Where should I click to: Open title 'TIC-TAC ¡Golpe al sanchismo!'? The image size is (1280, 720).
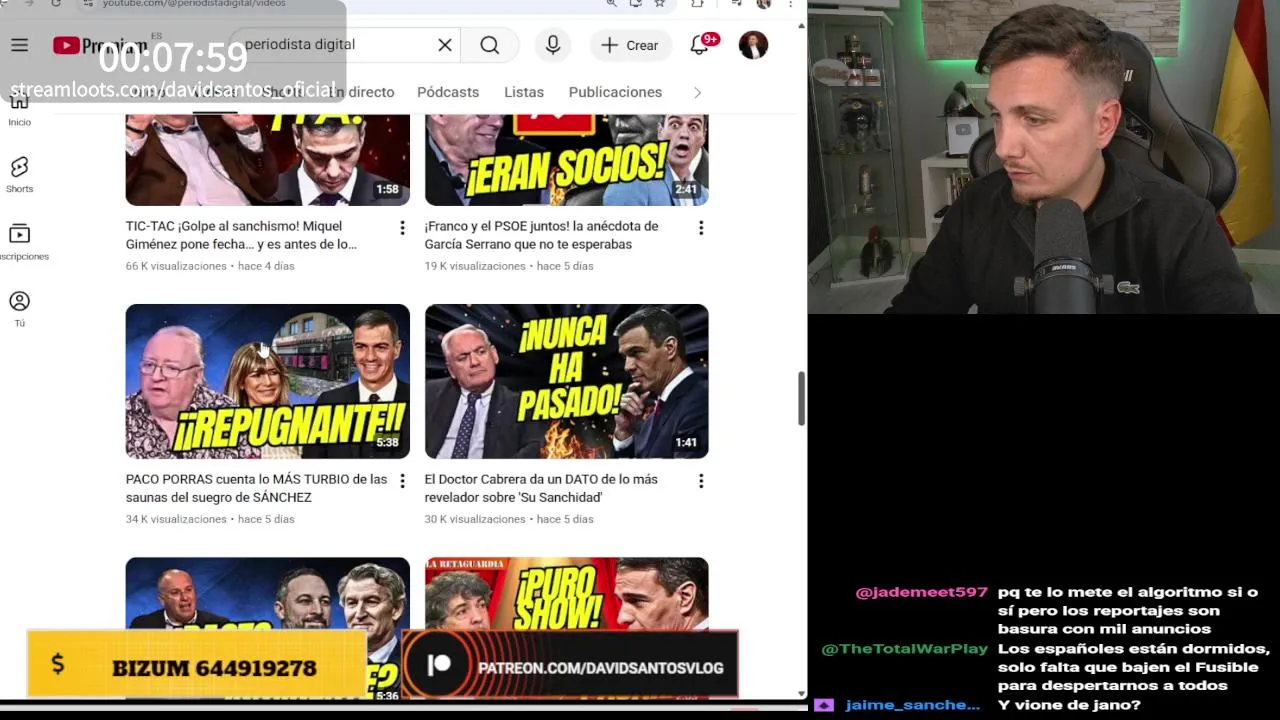(241, 235)
